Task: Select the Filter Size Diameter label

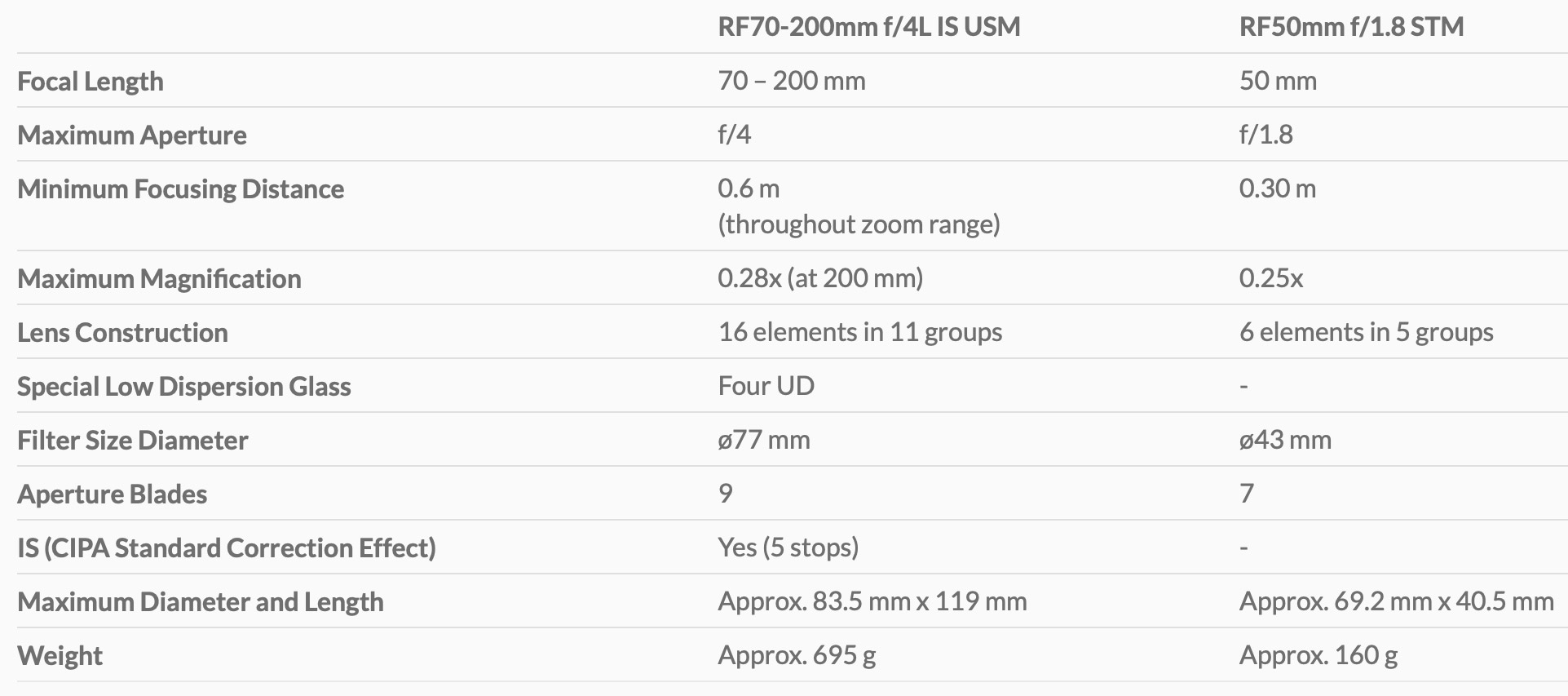Action: pyautogui.click(x=132, y=441)
